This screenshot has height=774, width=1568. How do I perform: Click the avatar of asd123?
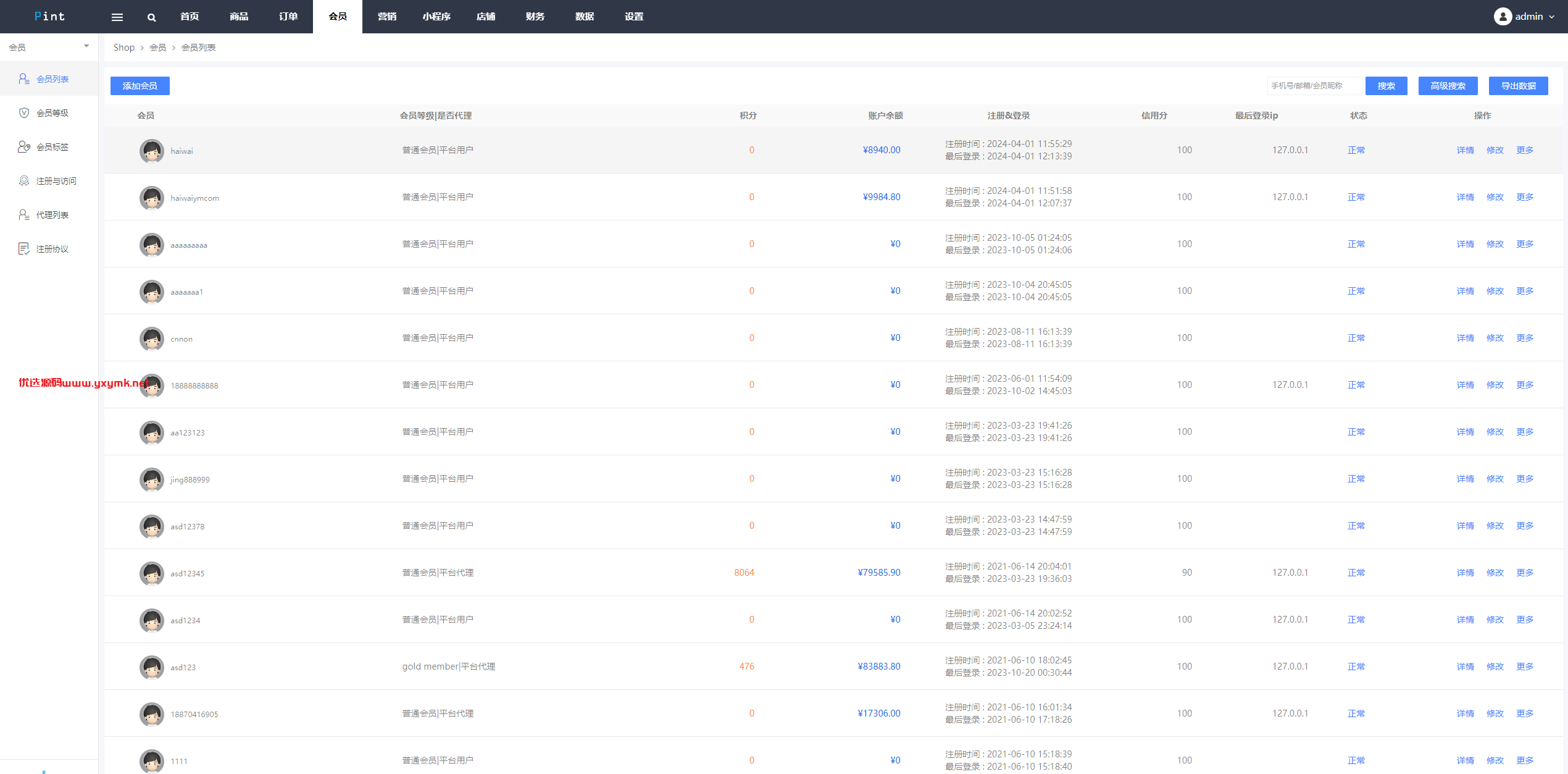152,667
